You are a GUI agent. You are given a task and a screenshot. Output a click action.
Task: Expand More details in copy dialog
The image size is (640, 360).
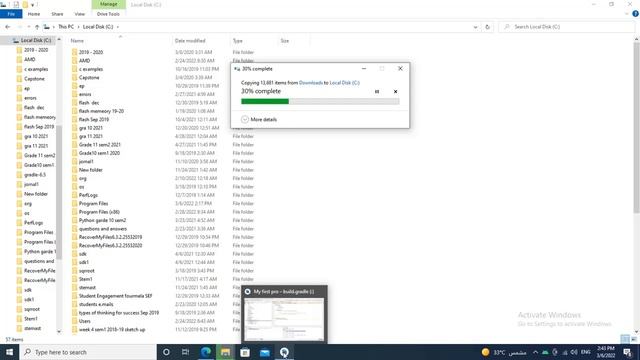(259, 120)
